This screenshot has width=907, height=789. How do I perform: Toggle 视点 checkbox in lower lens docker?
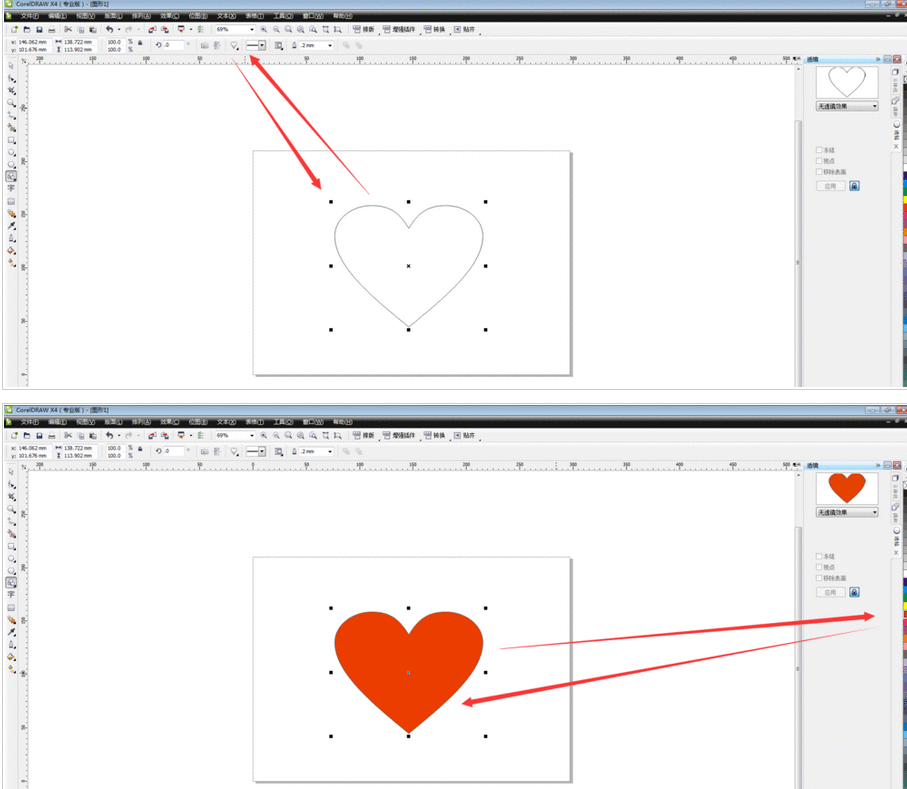click(819, 567)
